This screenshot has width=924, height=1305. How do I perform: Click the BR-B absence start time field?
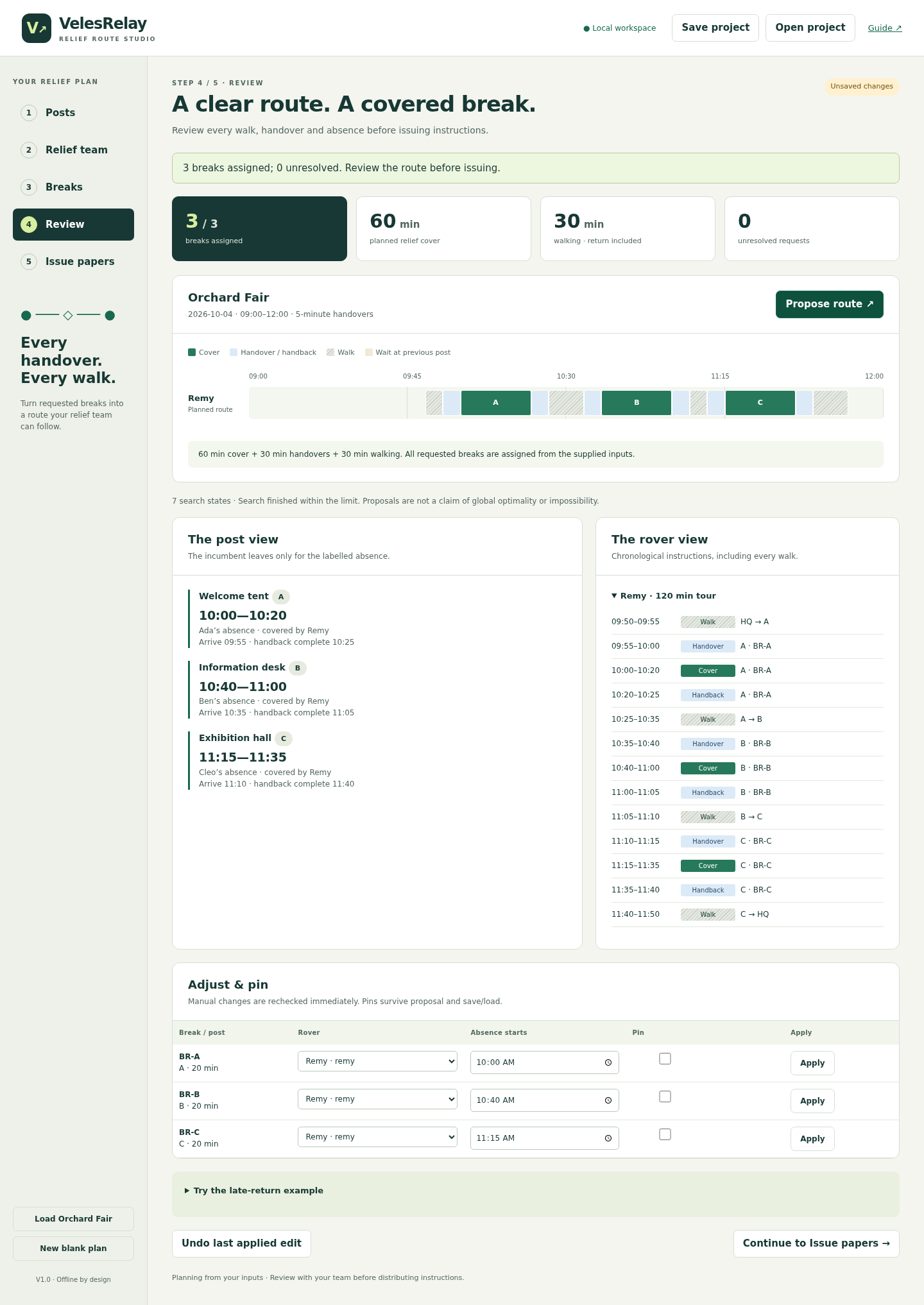pos(545,1100)
